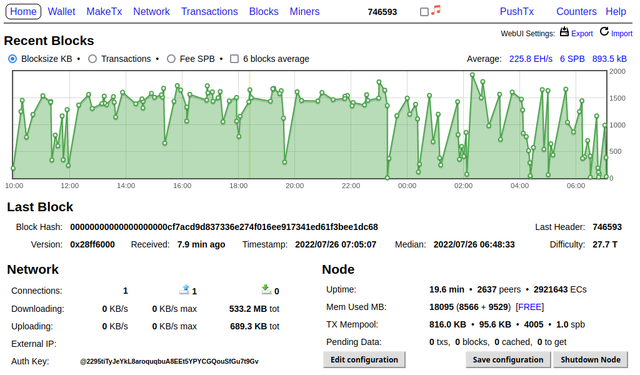Click the received 7.9 min ago value
Screen dimensions: 640x375
pyautogui.click(x=201, y=244)
